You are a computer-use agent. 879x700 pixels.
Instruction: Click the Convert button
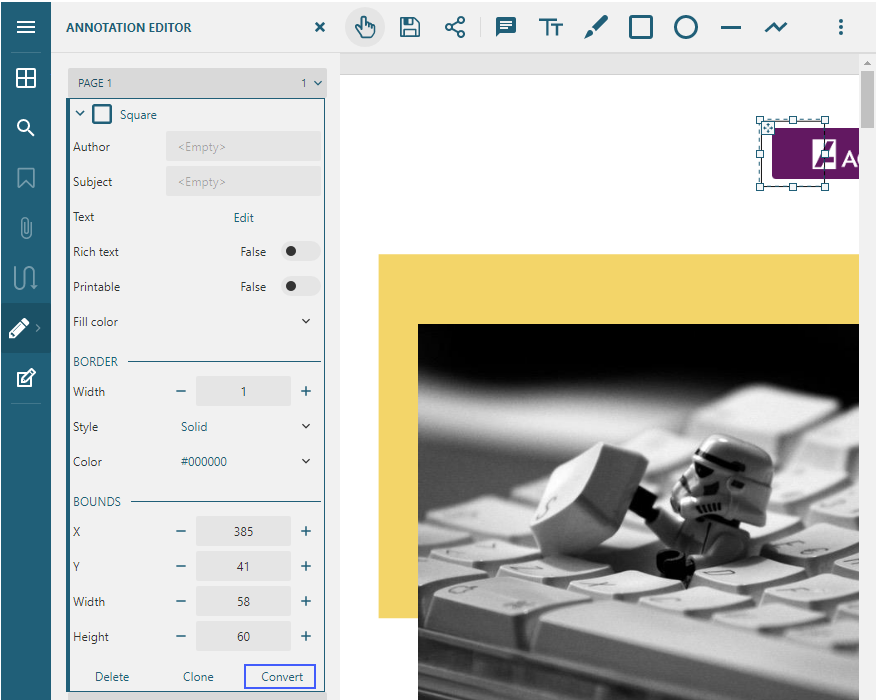(x=280, y=676)
